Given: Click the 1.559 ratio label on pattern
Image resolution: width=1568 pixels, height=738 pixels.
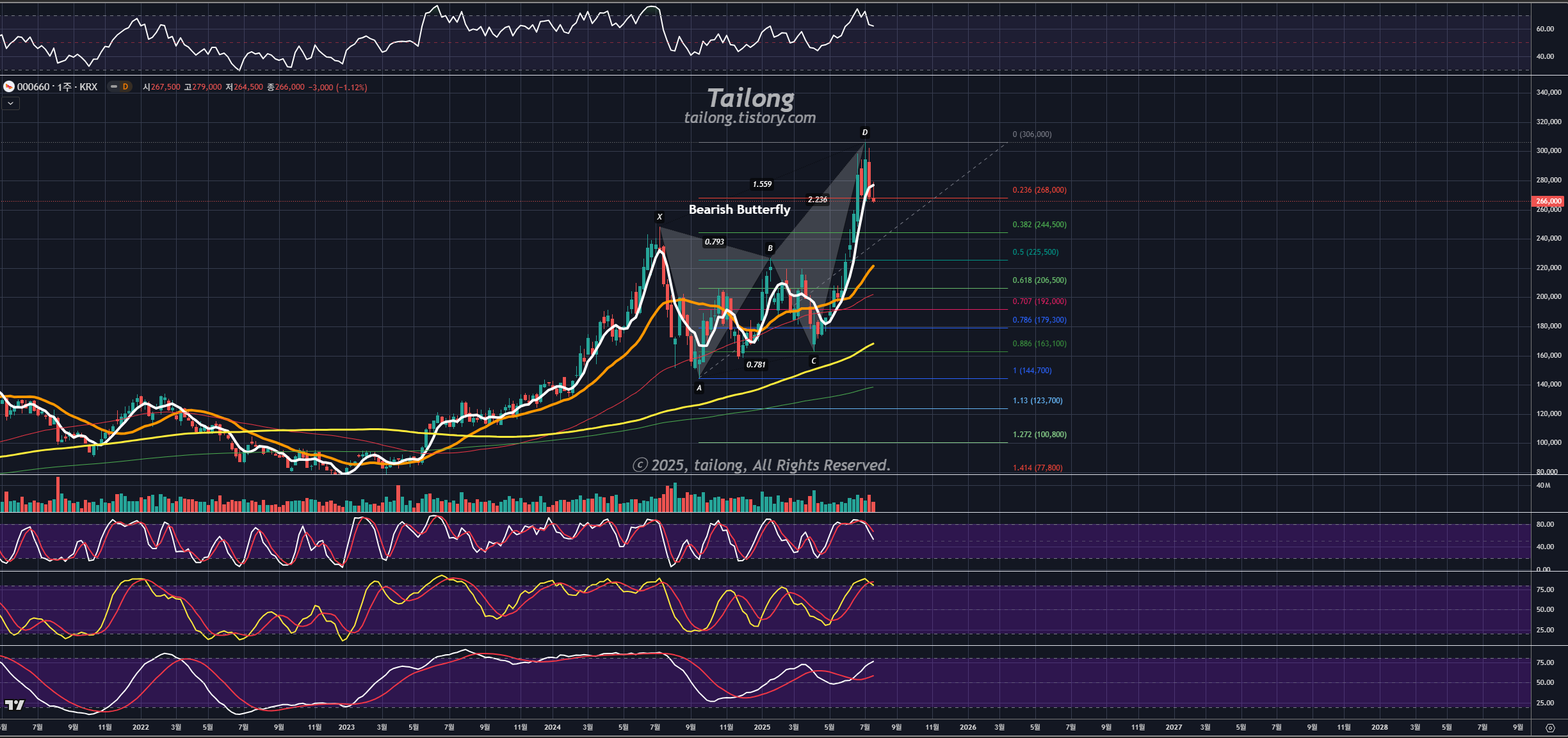Looking at the screenshot, I should click(762, 184).
